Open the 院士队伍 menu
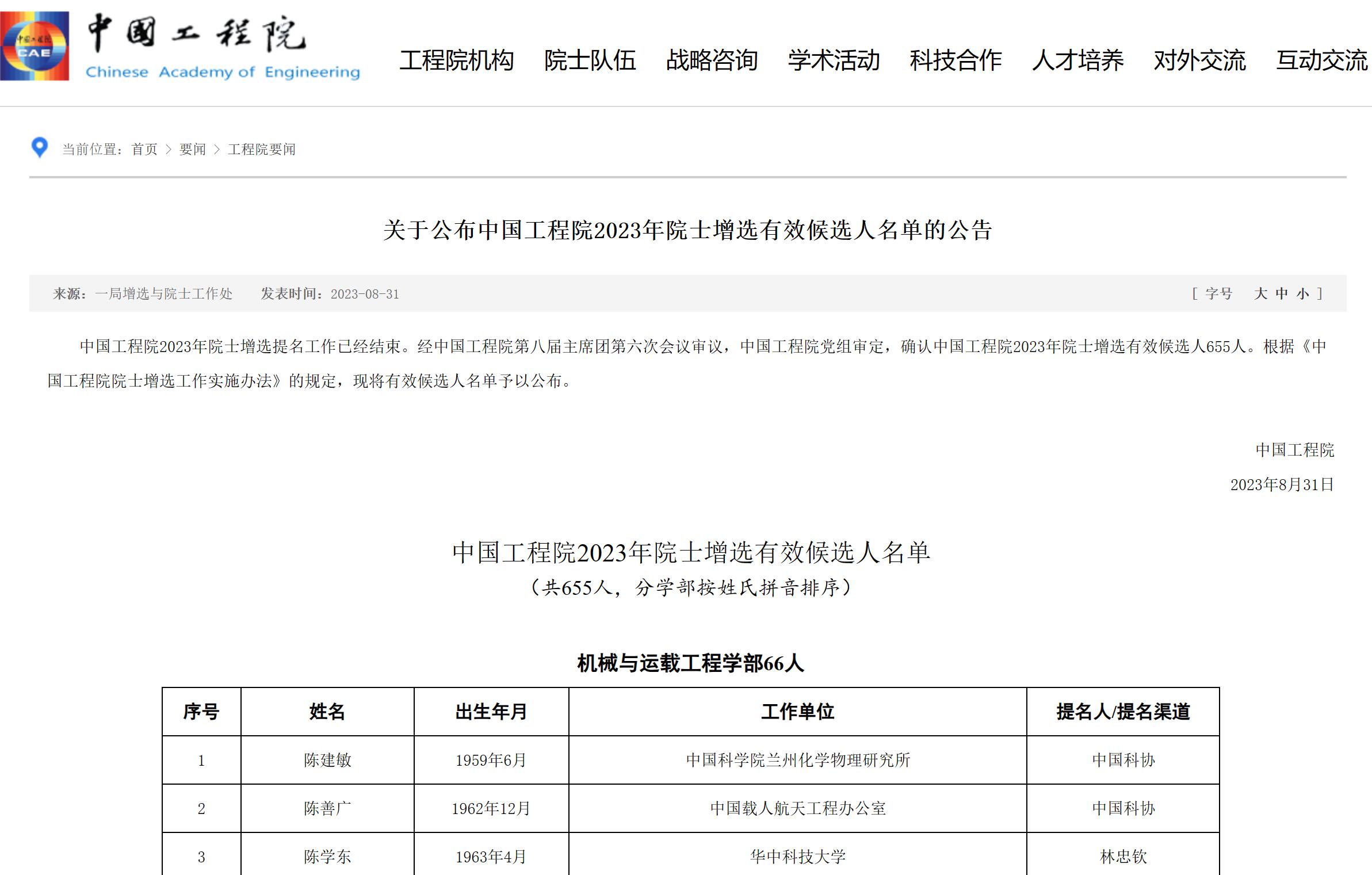 [x=590, y=60]
